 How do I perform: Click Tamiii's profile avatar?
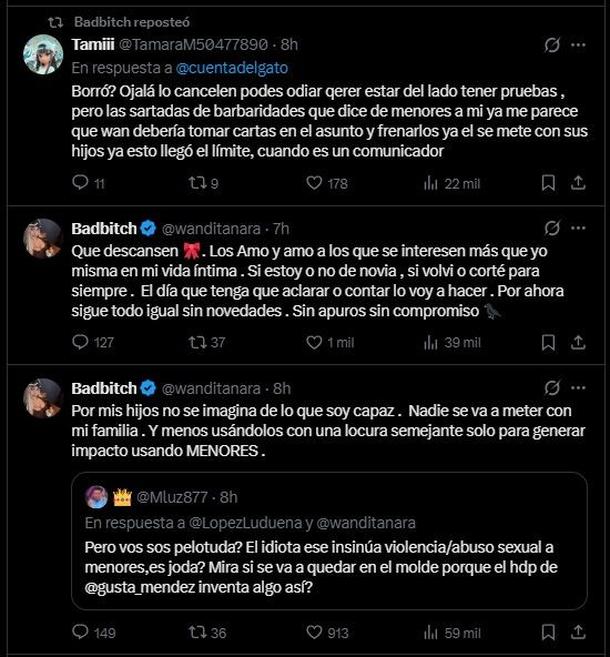click(x=43, y=54)
